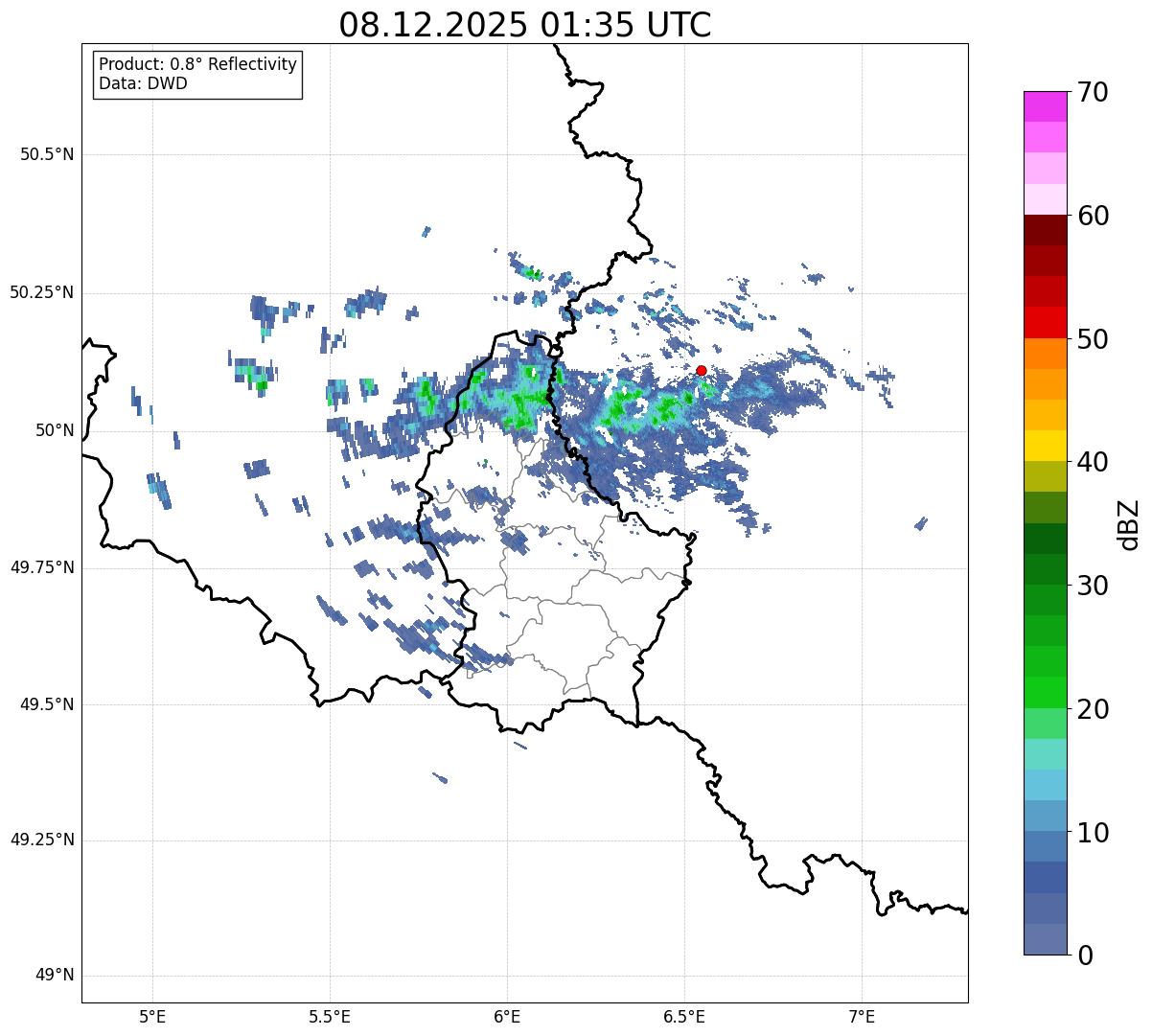Image resolution: width=1152 pixels, height=1036 pixels.
Task: Pick the orange swatch just below 50 dBZ
Action: tap(1046, 354)
